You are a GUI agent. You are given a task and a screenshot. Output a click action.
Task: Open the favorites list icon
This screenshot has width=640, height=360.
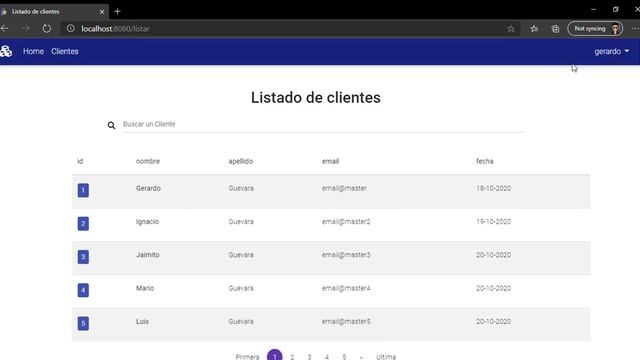pyautogui.click(x=534, y=29)
